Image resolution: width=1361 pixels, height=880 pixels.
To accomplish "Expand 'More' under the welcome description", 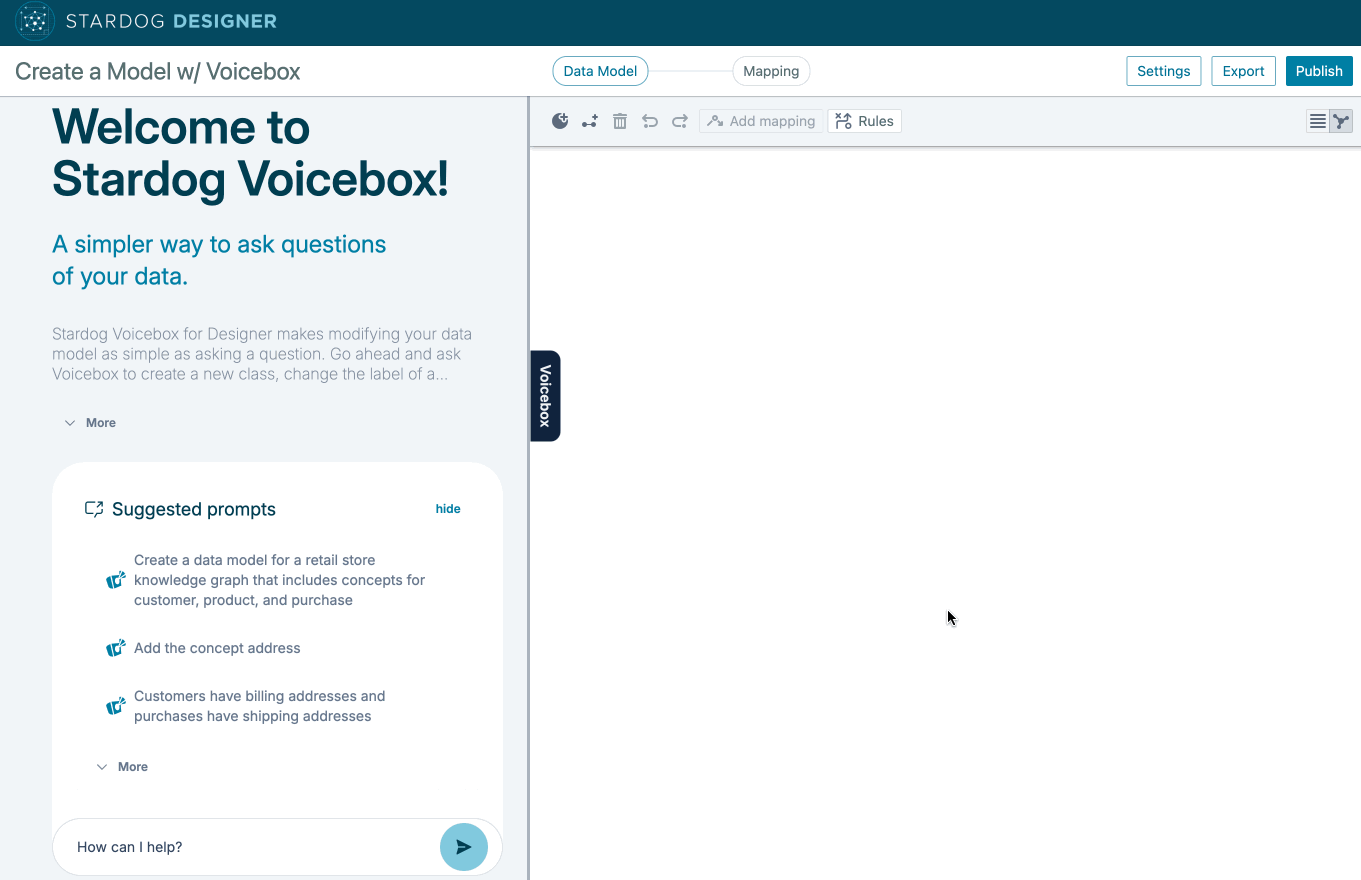I will click(91, 423).
